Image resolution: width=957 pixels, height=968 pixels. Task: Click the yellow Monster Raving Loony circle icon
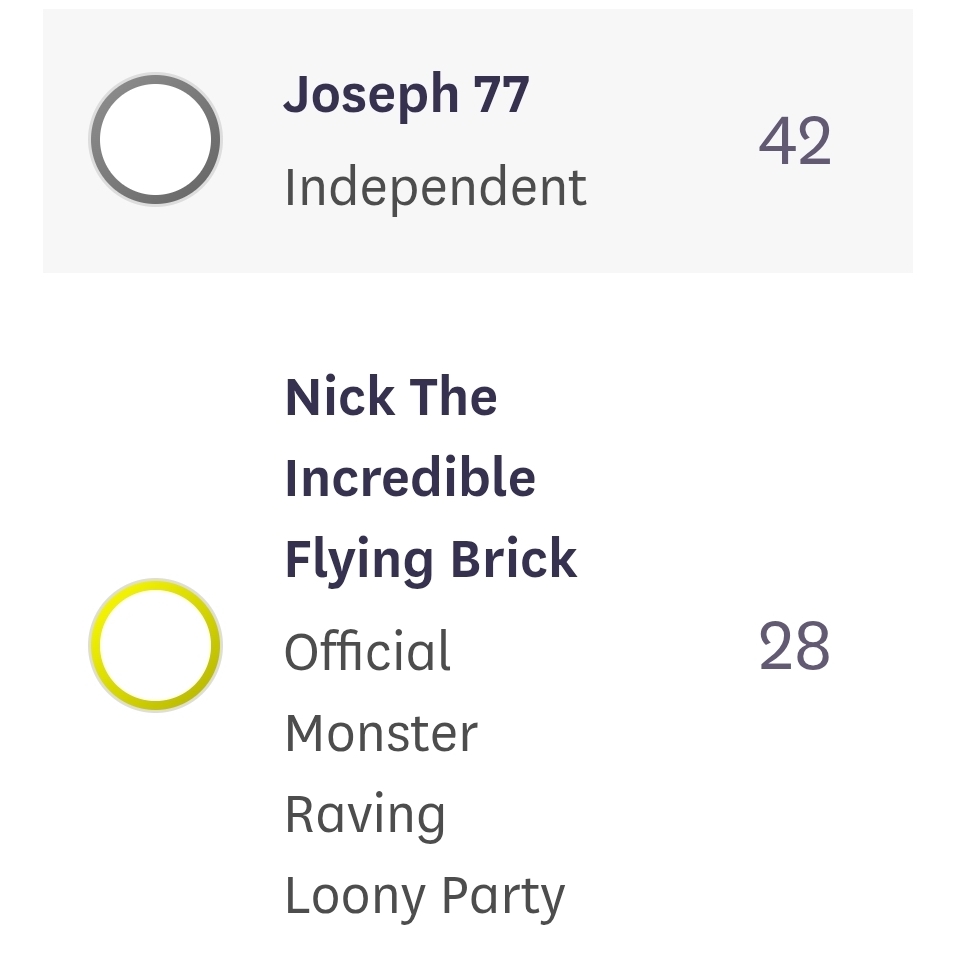point(156,645)
